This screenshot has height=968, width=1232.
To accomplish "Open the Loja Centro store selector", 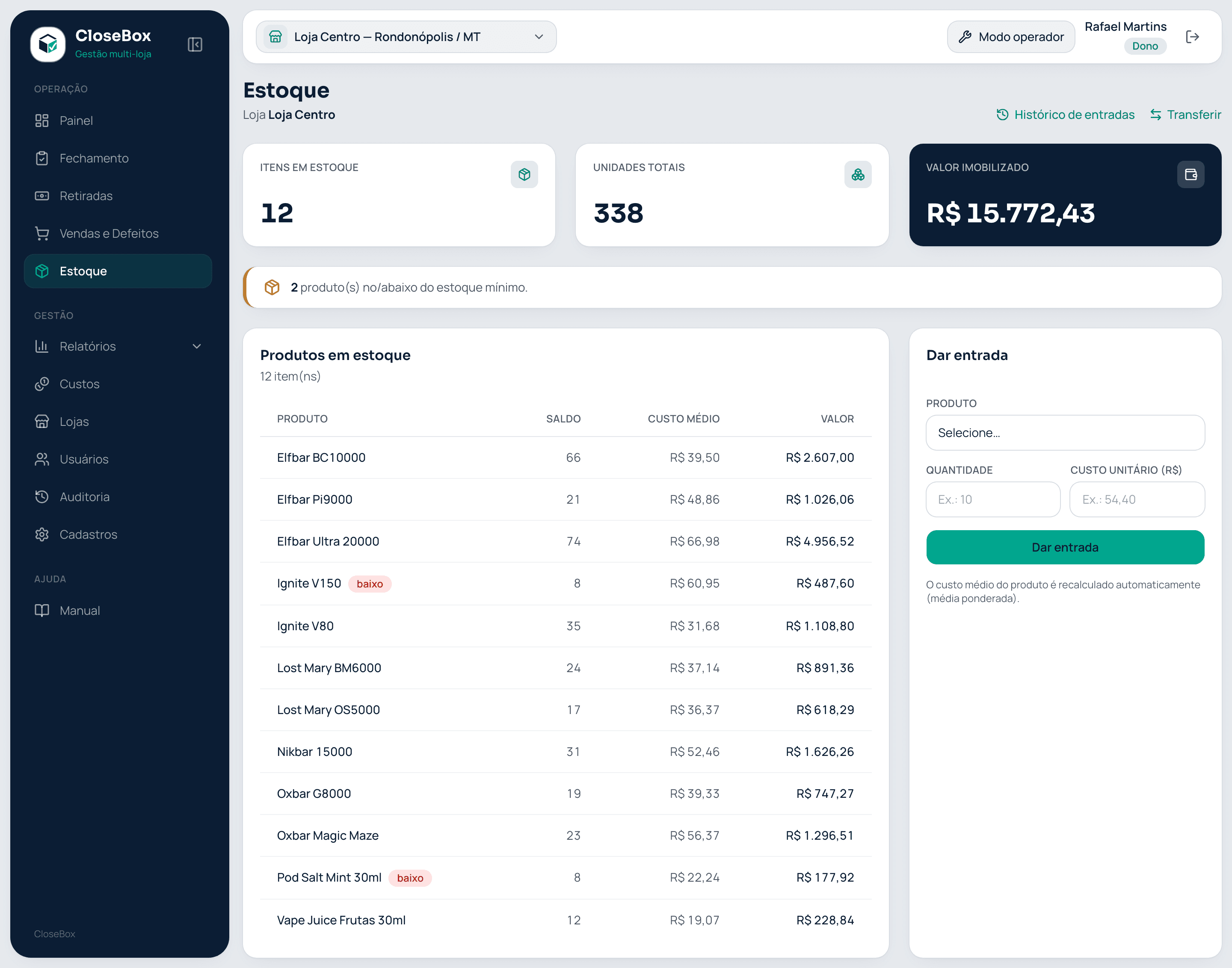I will coord(406,37).
